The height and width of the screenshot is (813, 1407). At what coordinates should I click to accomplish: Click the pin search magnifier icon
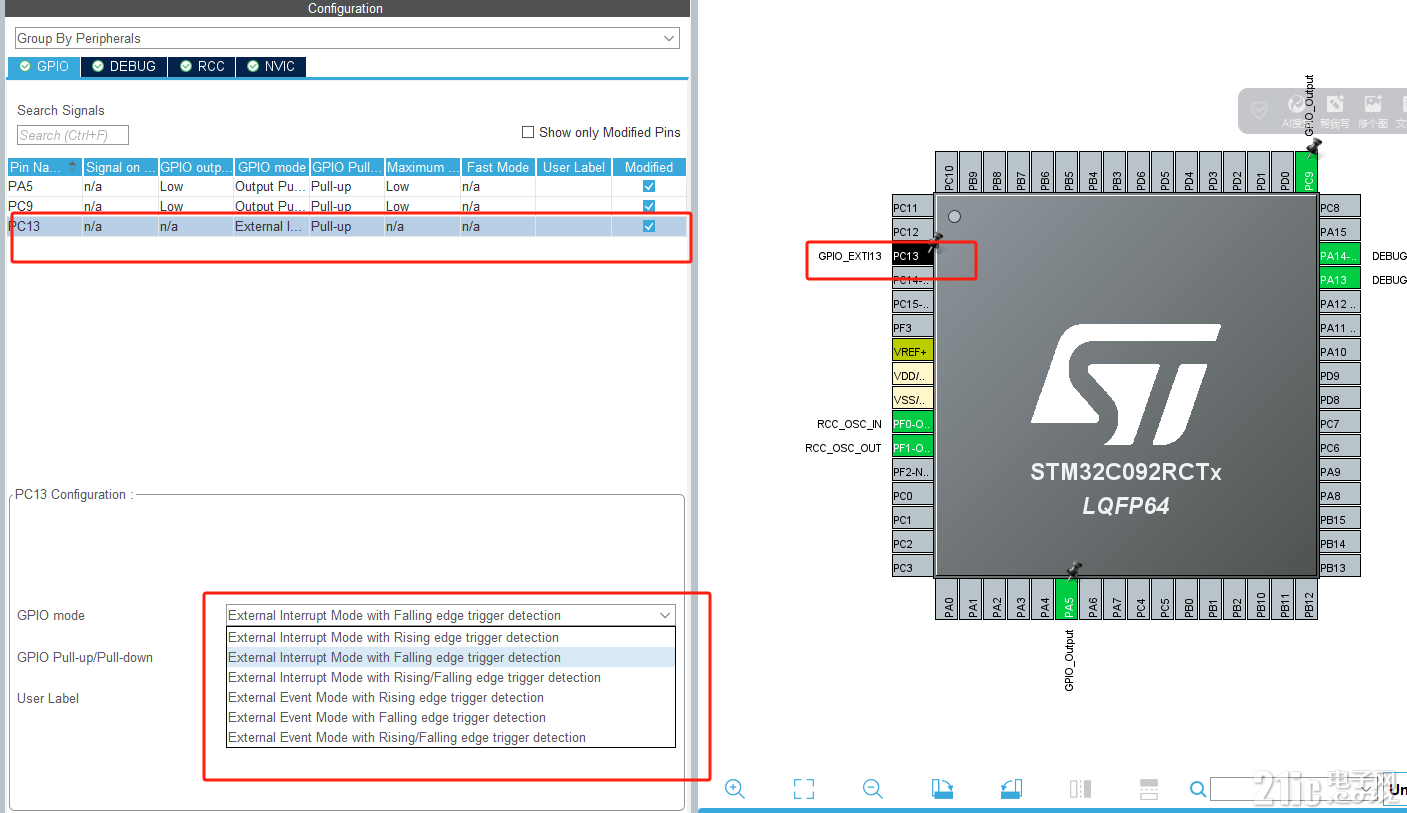[1198, 790]
